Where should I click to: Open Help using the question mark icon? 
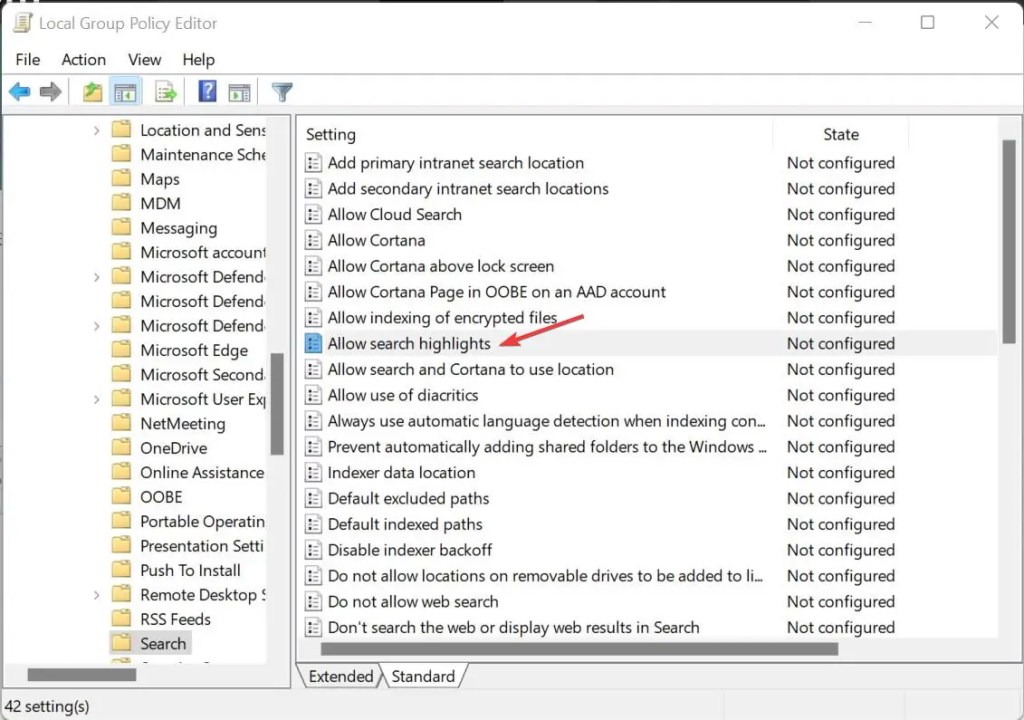[x=207, y=92]
